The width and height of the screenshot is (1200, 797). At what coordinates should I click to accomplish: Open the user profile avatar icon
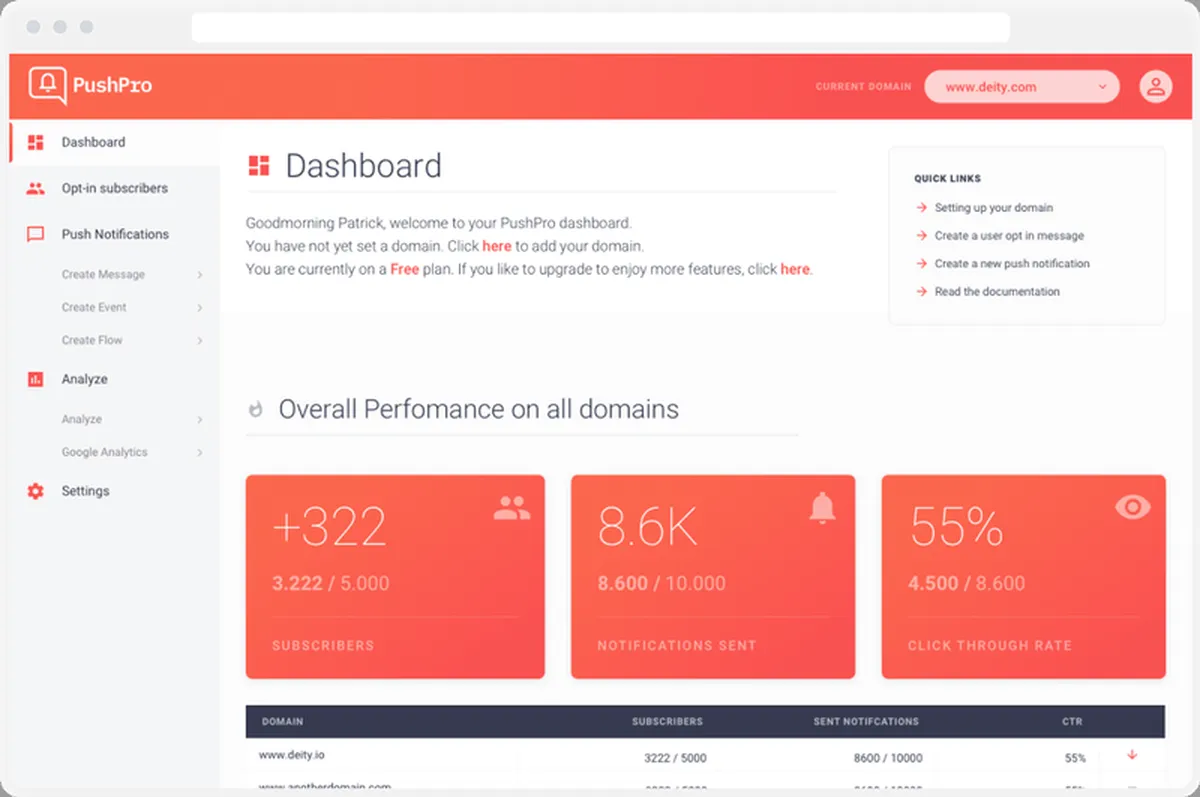click(1156, 86)
